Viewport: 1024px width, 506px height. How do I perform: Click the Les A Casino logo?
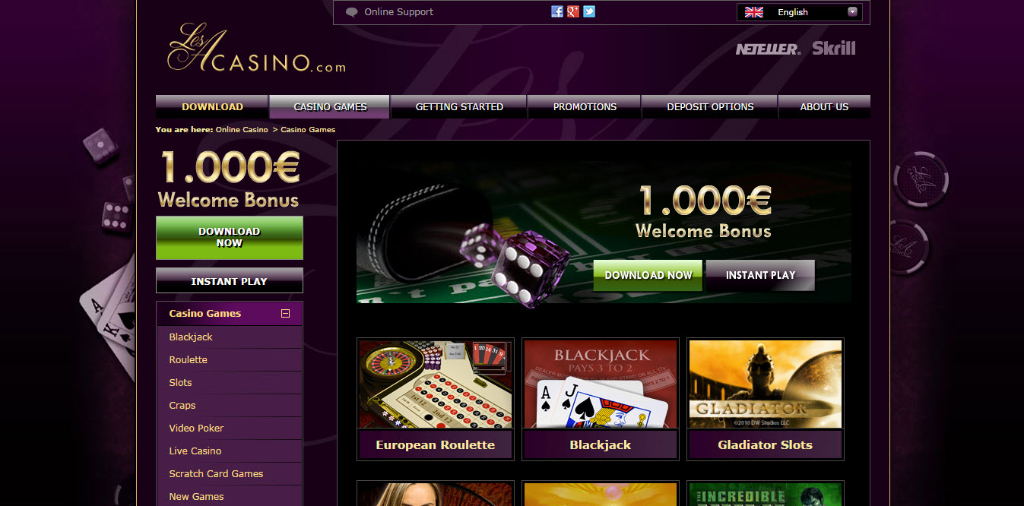(256, 48)
